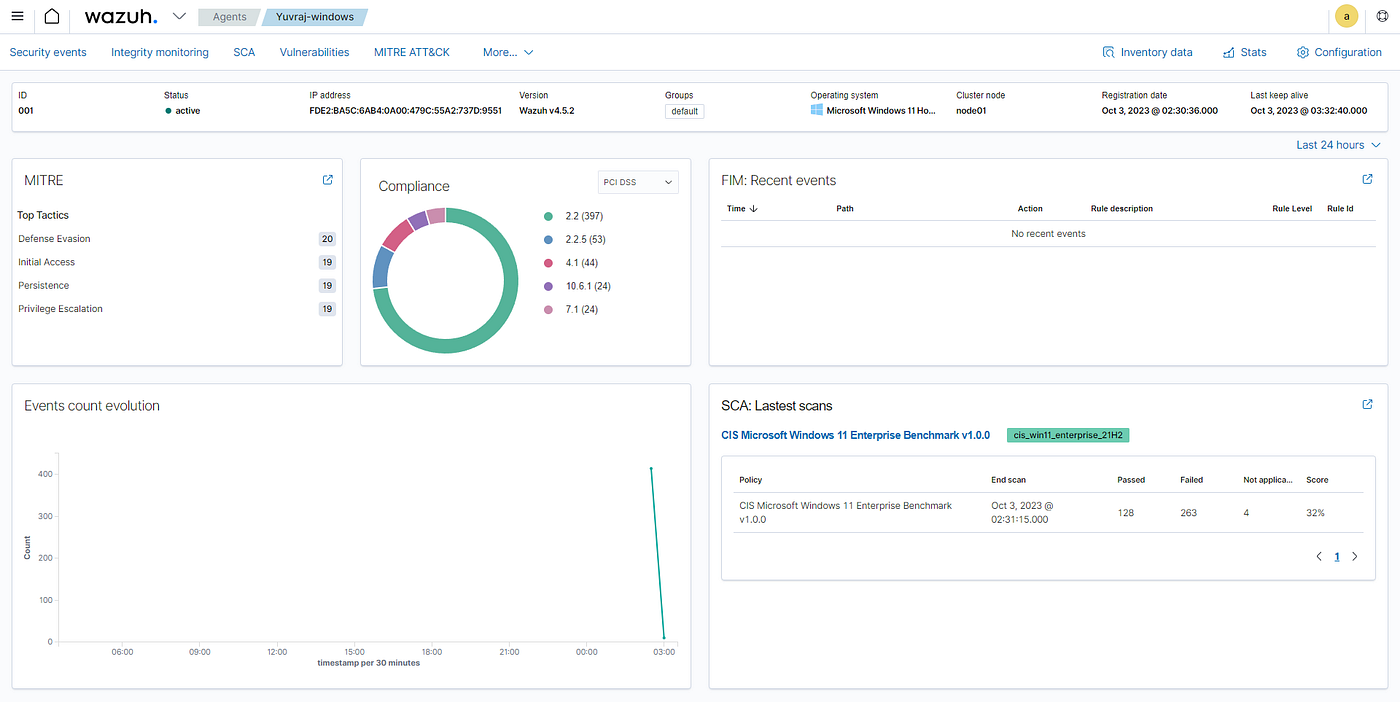Switch to Security events tab
The image size is (1400, 702).
coord(48,52)
